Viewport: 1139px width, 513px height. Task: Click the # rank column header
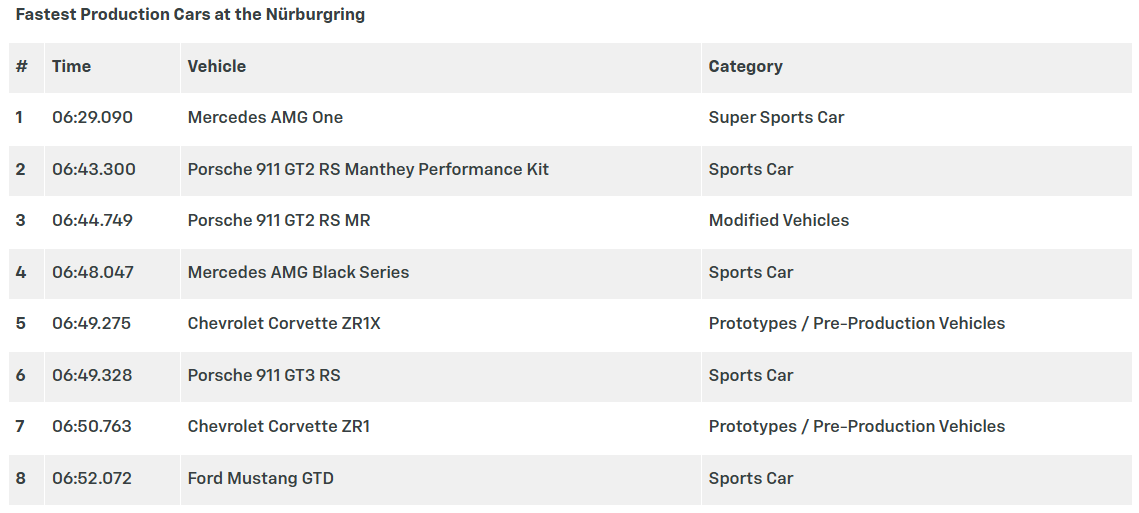tap(21, 67)
